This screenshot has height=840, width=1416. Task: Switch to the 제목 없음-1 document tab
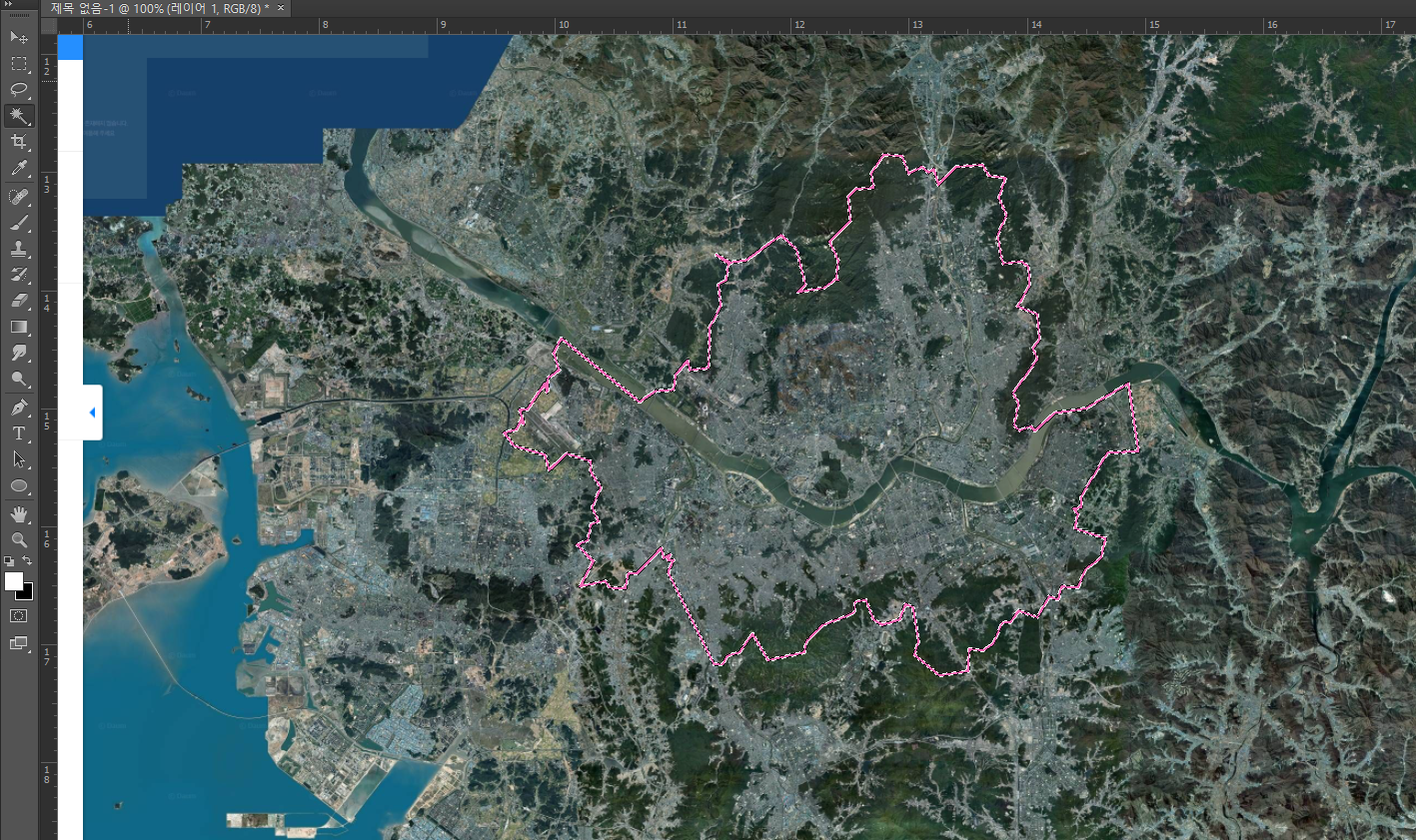point(159,8)
